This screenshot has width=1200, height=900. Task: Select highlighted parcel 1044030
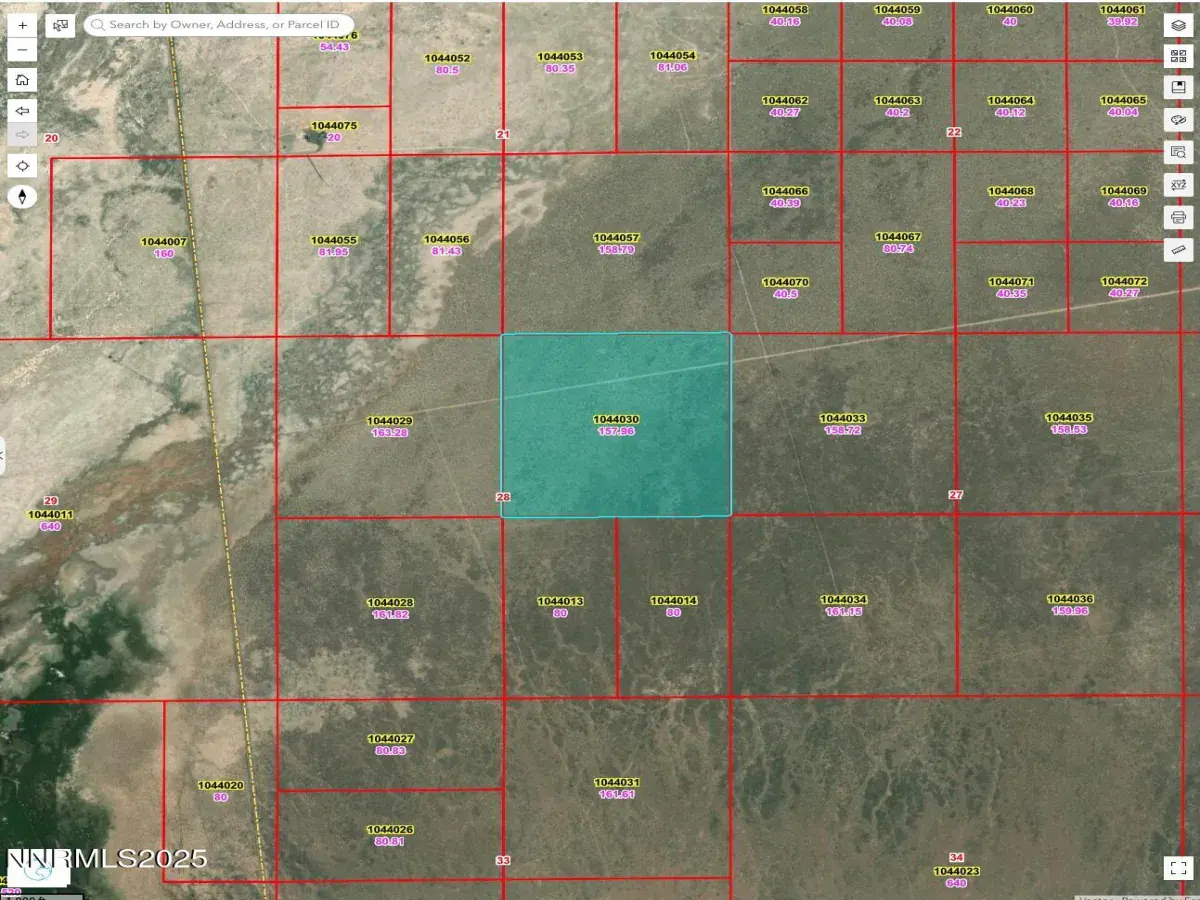615,460
